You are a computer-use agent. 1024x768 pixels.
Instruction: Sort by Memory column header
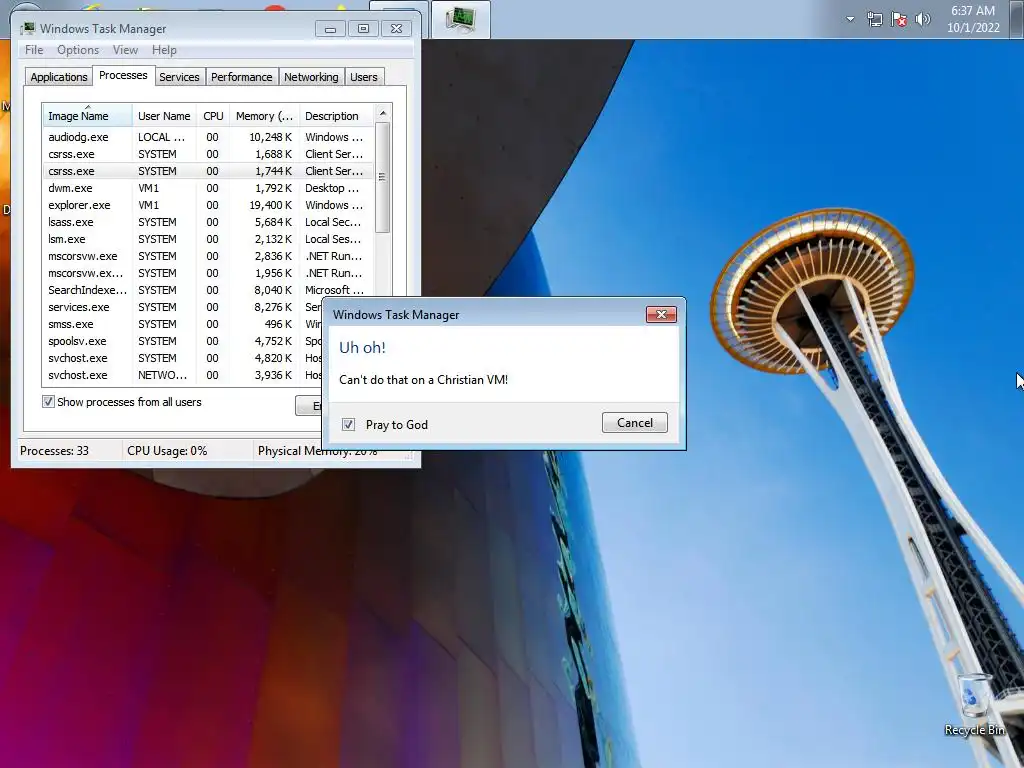coord(264,116)
